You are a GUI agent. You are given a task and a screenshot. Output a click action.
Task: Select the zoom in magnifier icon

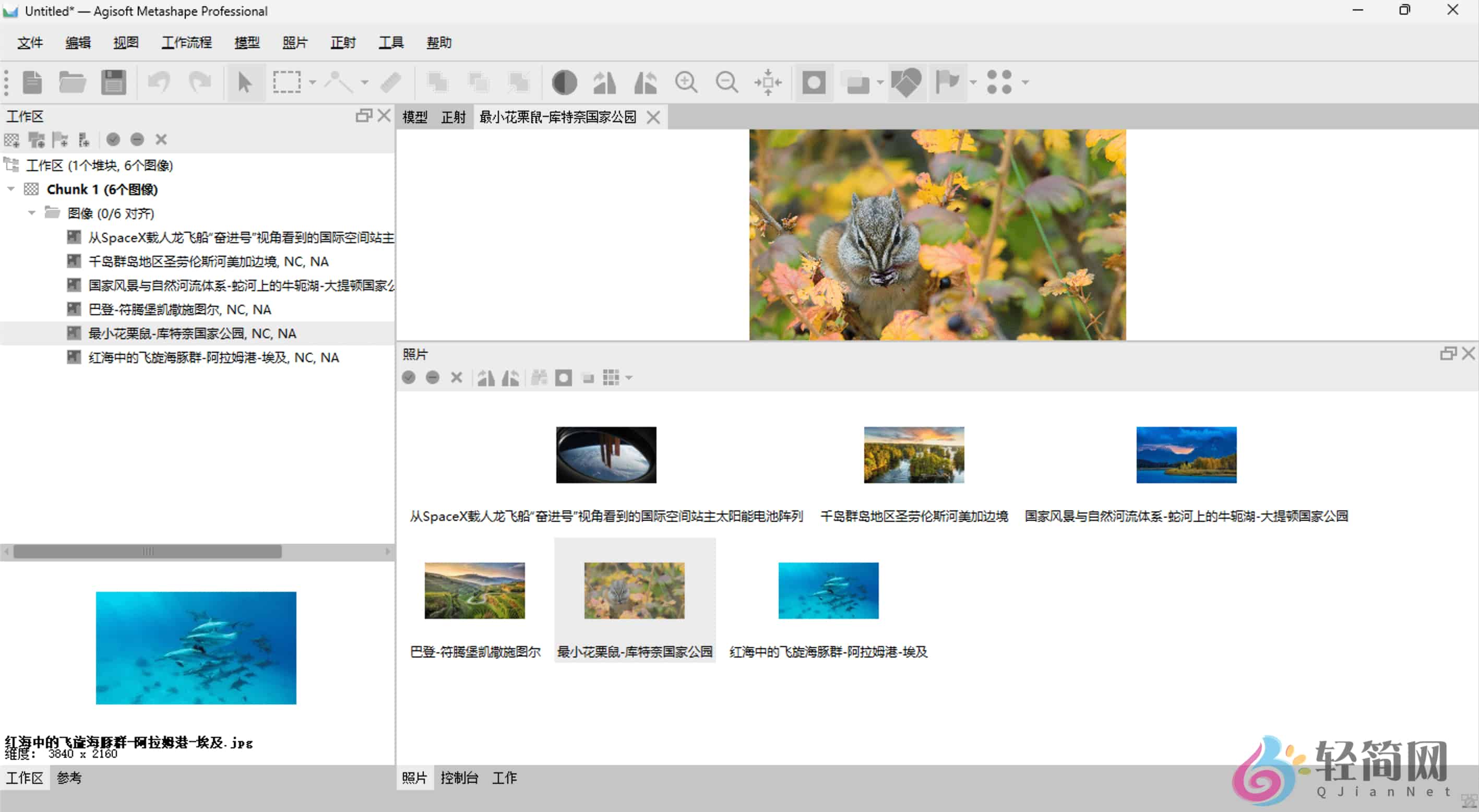pos(687,82)
